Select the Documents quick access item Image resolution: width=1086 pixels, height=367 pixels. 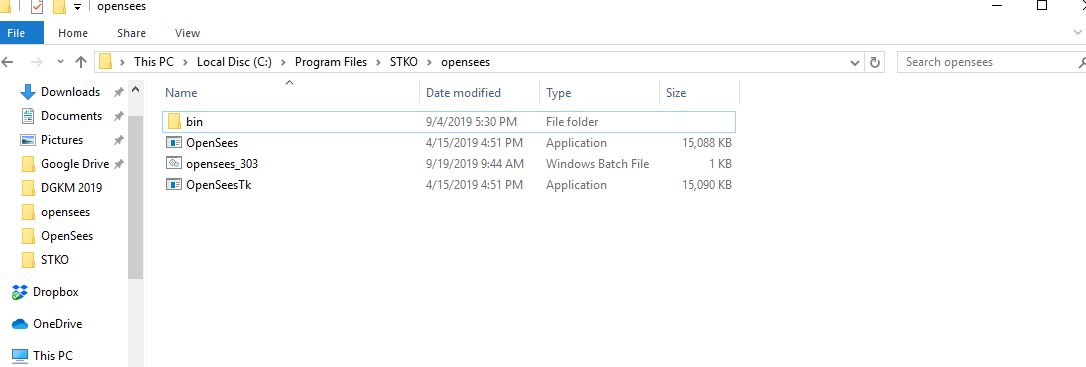click(71, 116)
